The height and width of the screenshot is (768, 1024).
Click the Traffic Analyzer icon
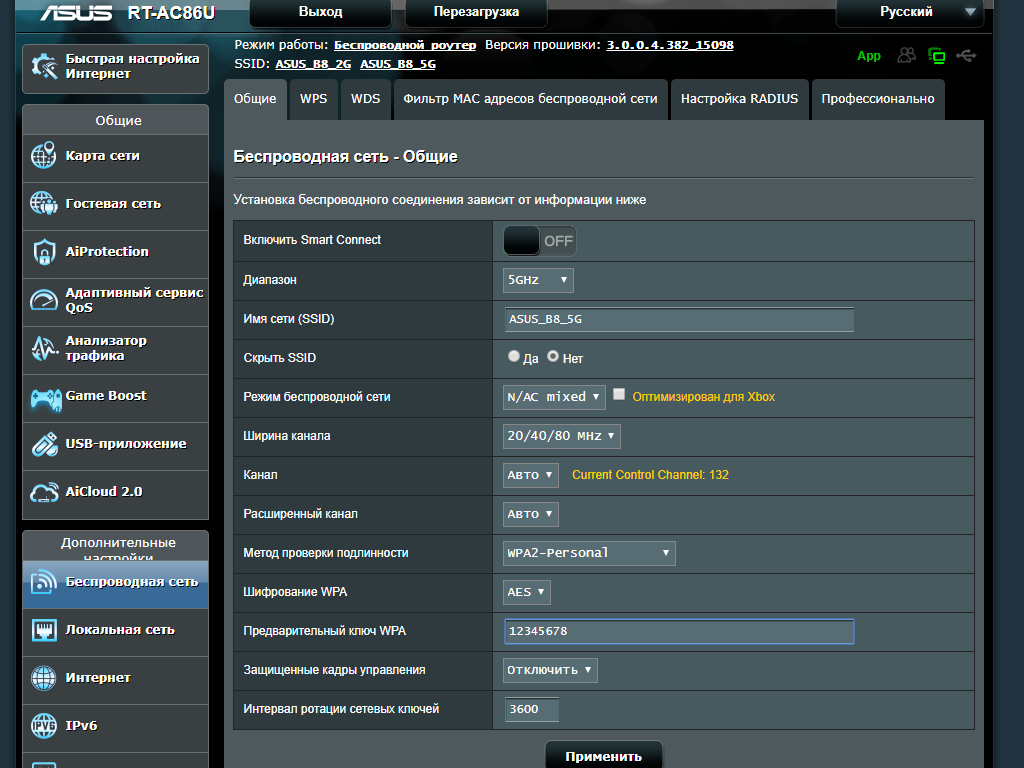point(44,348)
